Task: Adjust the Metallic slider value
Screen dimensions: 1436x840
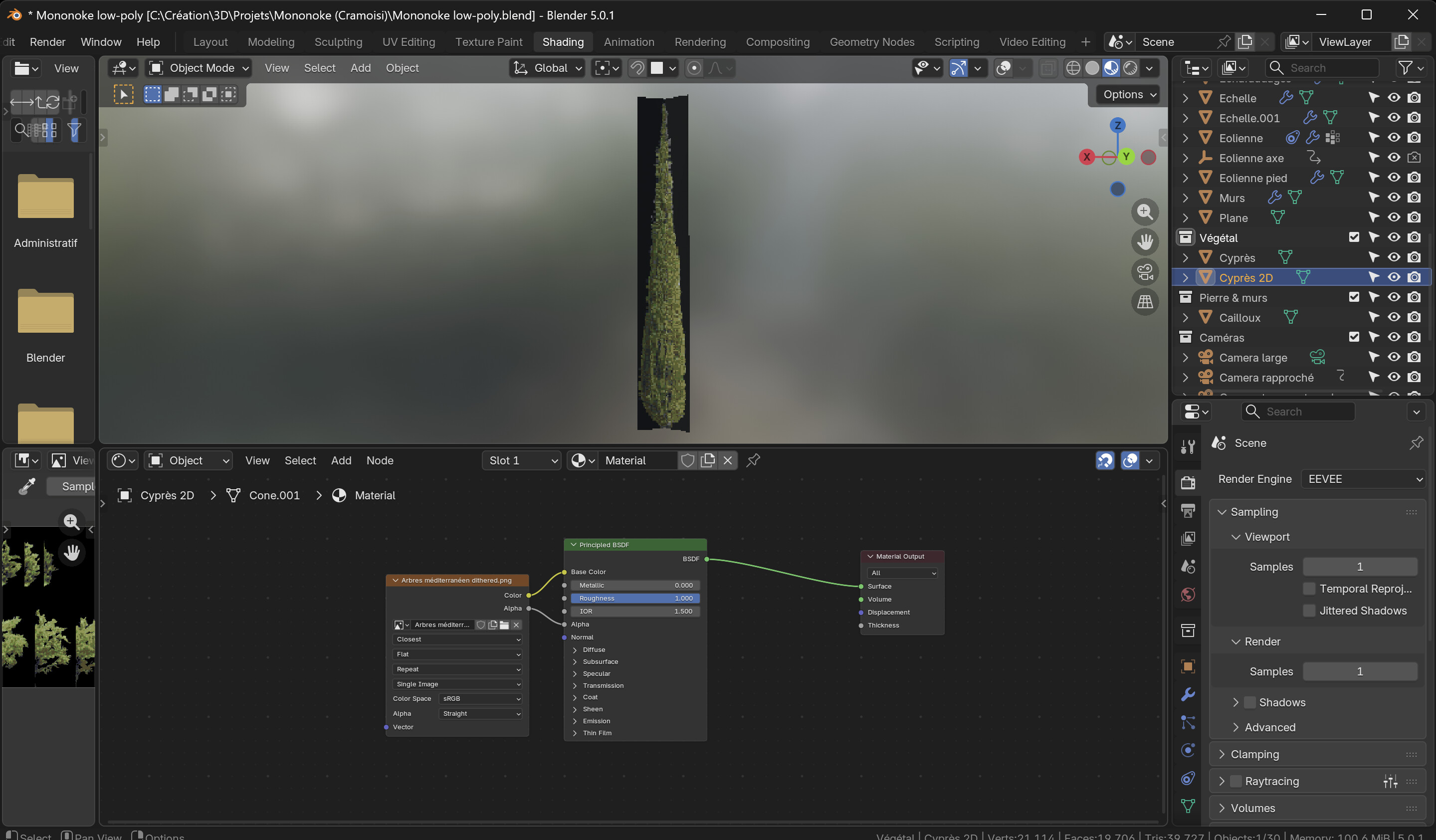Action: pos(635,585)
